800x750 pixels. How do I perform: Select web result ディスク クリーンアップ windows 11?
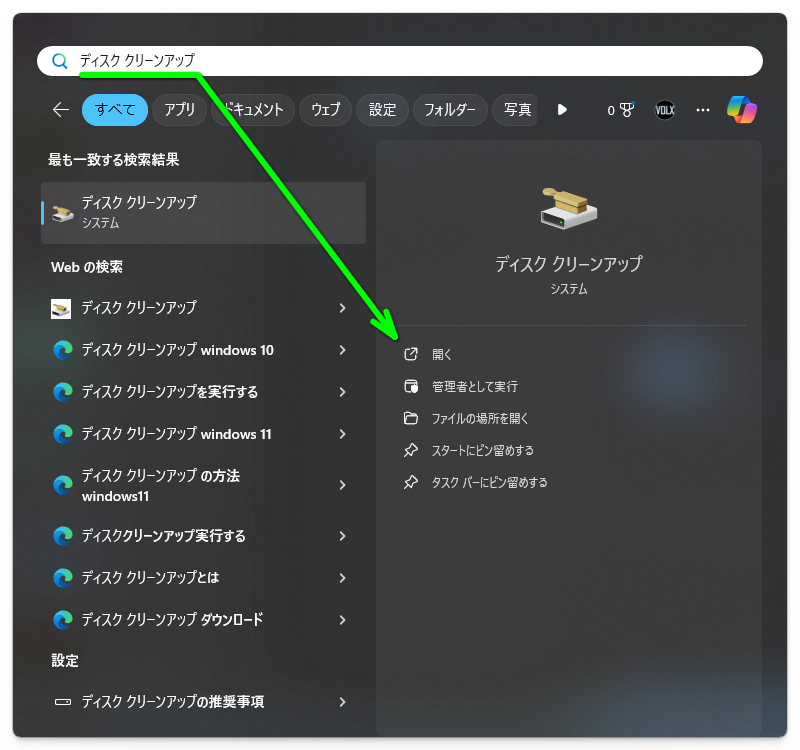177,434
